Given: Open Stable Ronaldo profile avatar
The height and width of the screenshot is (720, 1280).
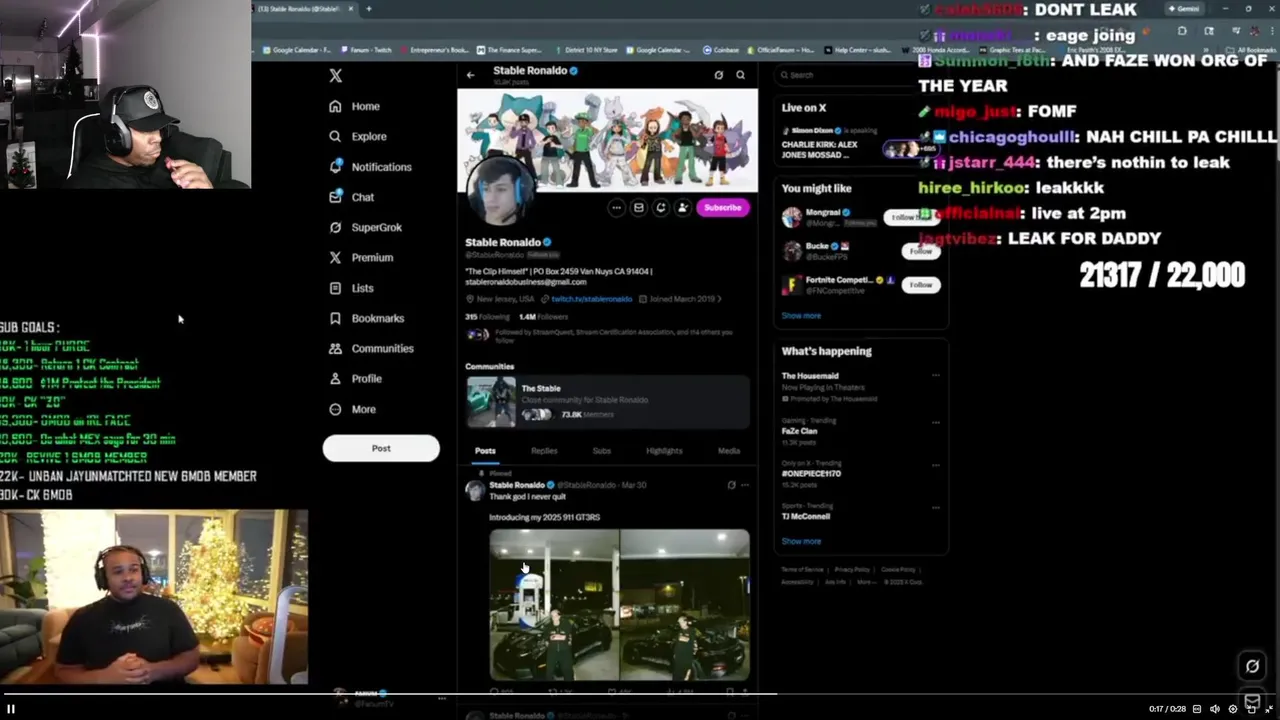Looking at the screenshot, I should 502,190.
